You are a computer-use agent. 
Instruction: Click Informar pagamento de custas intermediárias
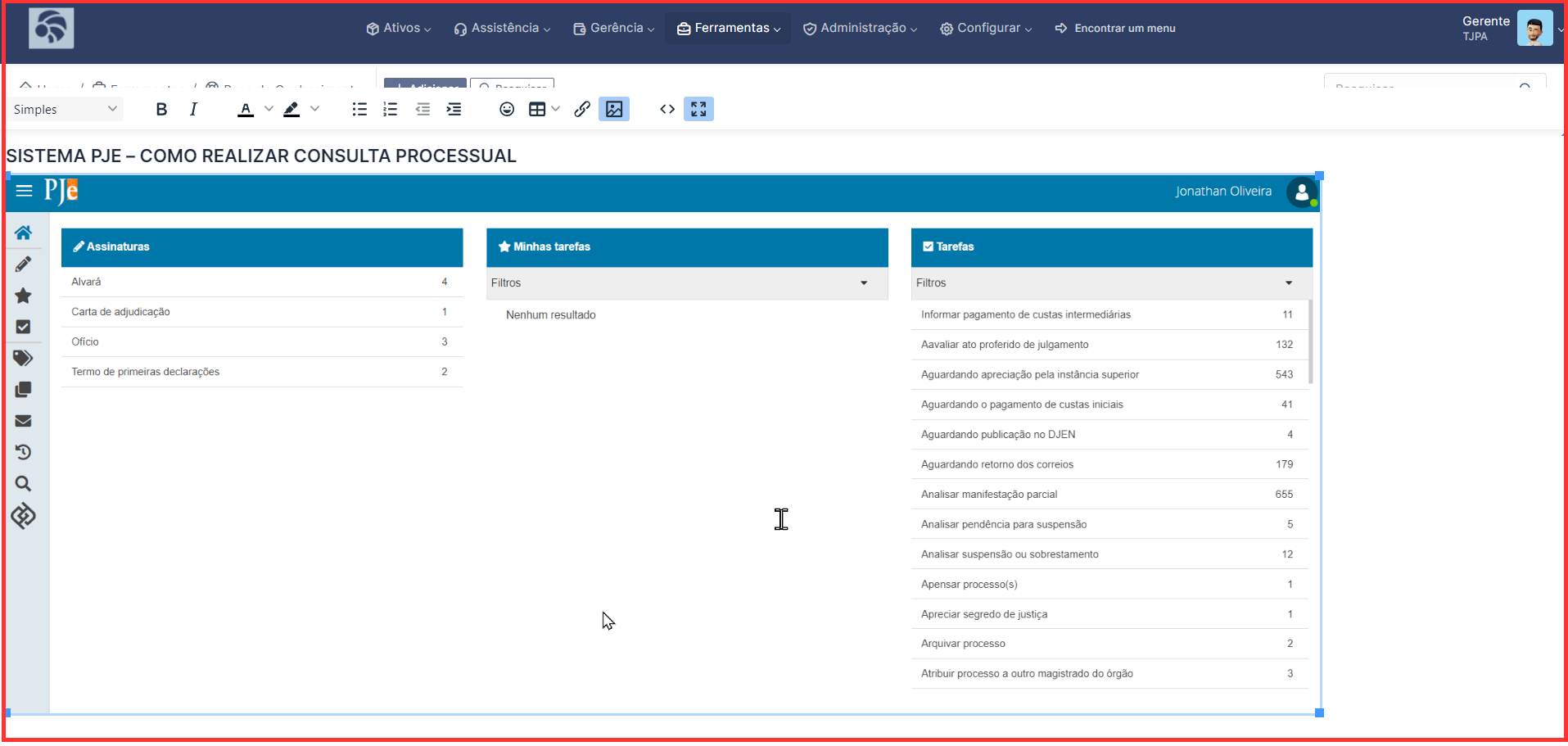[1109, 314]
